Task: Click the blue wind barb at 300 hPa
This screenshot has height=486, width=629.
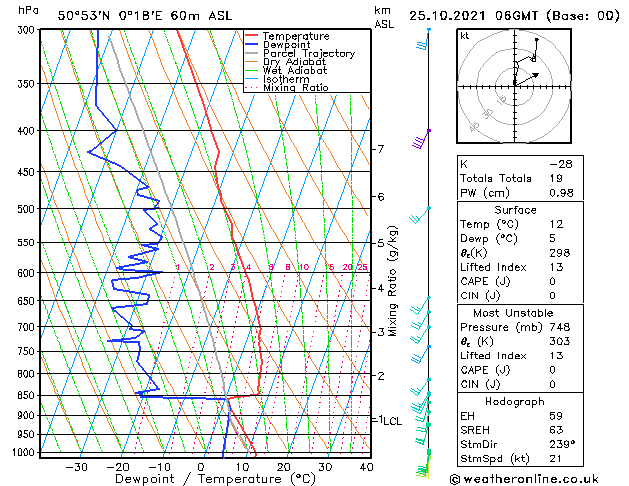Action: click(423, 40)
